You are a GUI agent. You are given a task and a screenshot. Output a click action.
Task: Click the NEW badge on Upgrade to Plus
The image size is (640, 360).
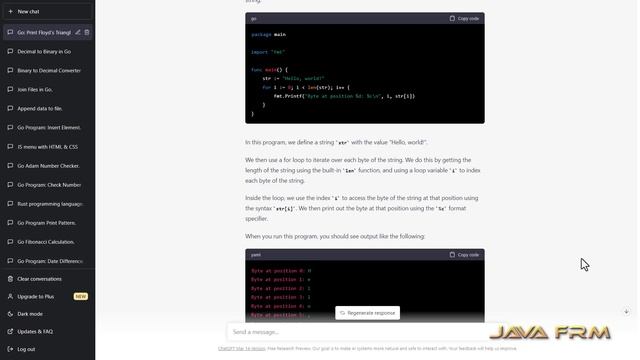point(80,296)
